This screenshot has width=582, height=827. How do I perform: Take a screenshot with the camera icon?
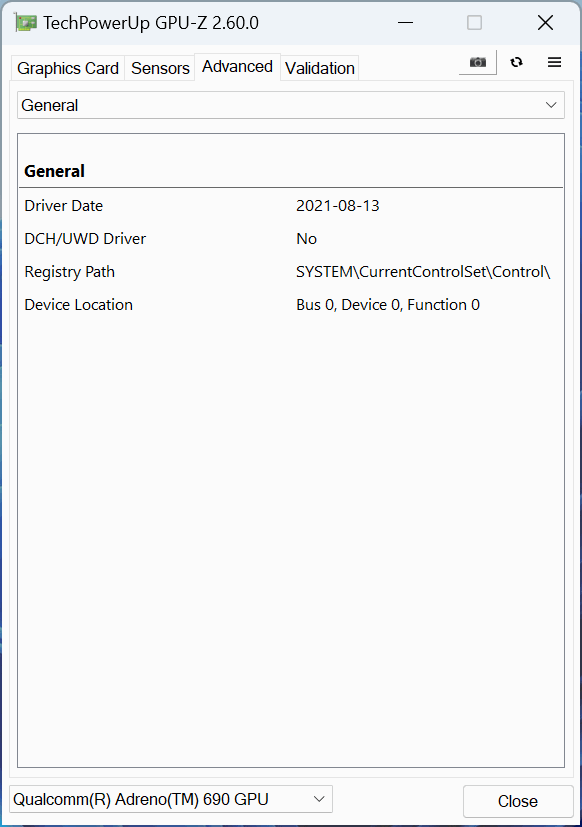(478, 62)
